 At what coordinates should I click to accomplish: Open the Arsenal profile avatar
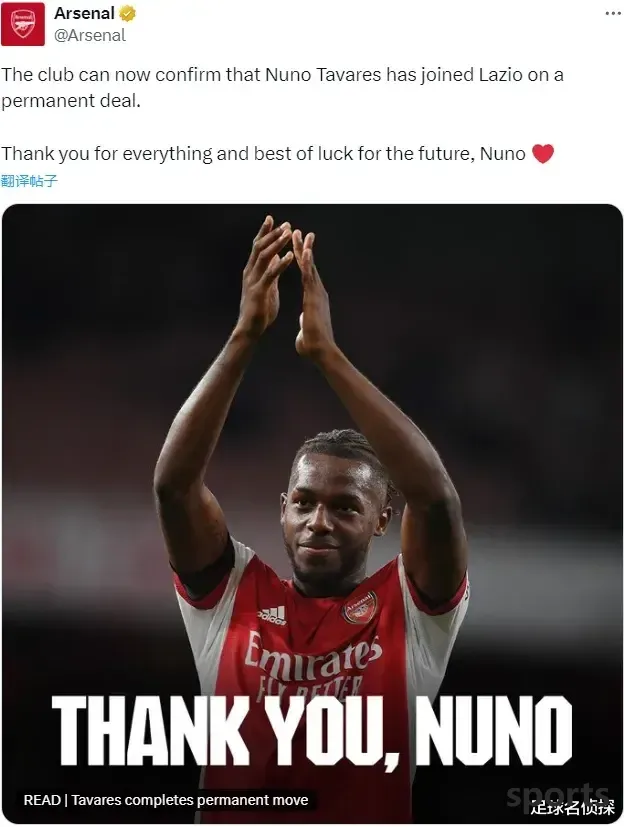point(23,23)
